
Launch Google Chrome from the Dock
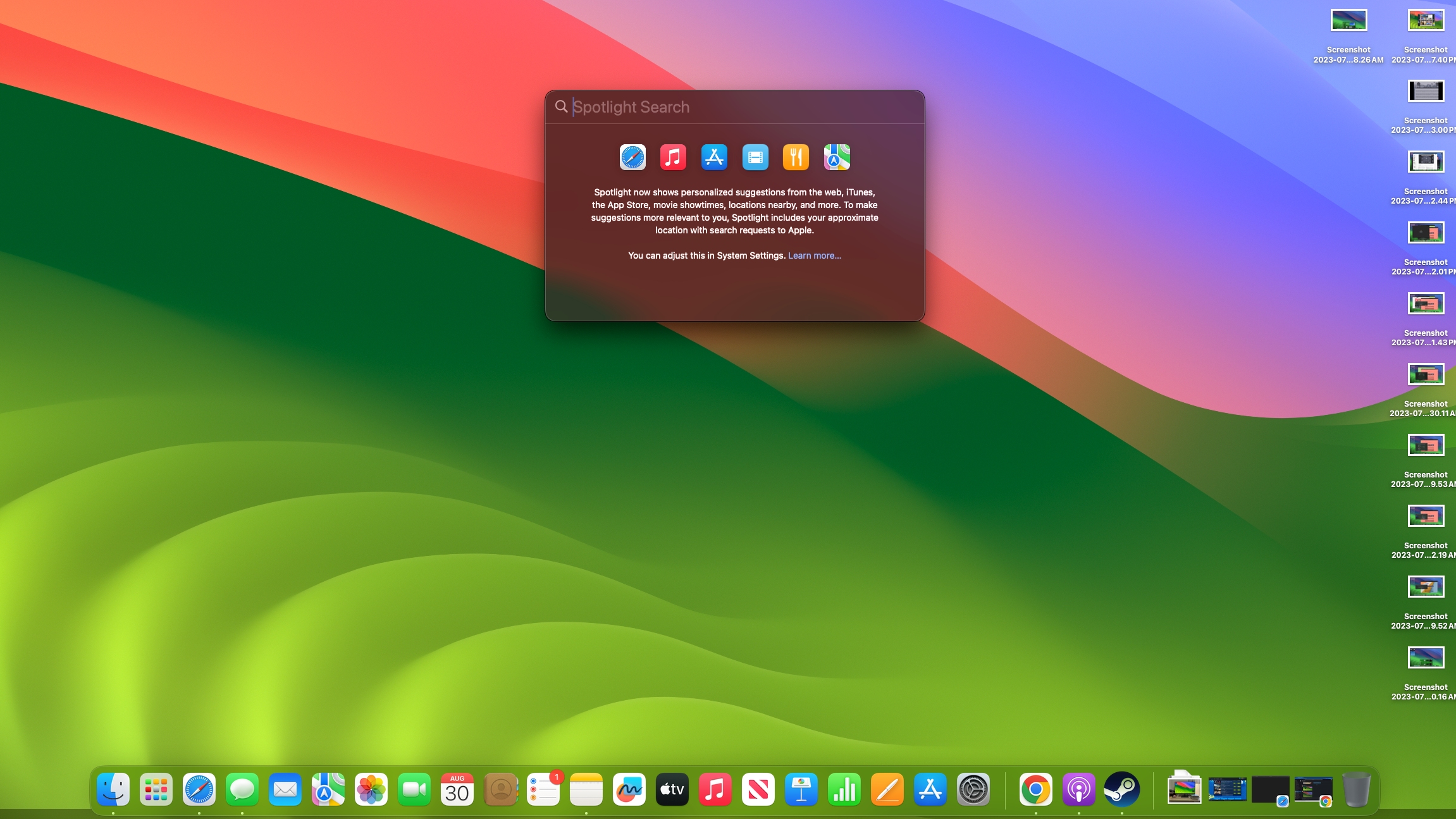[x=1036, y=789]
